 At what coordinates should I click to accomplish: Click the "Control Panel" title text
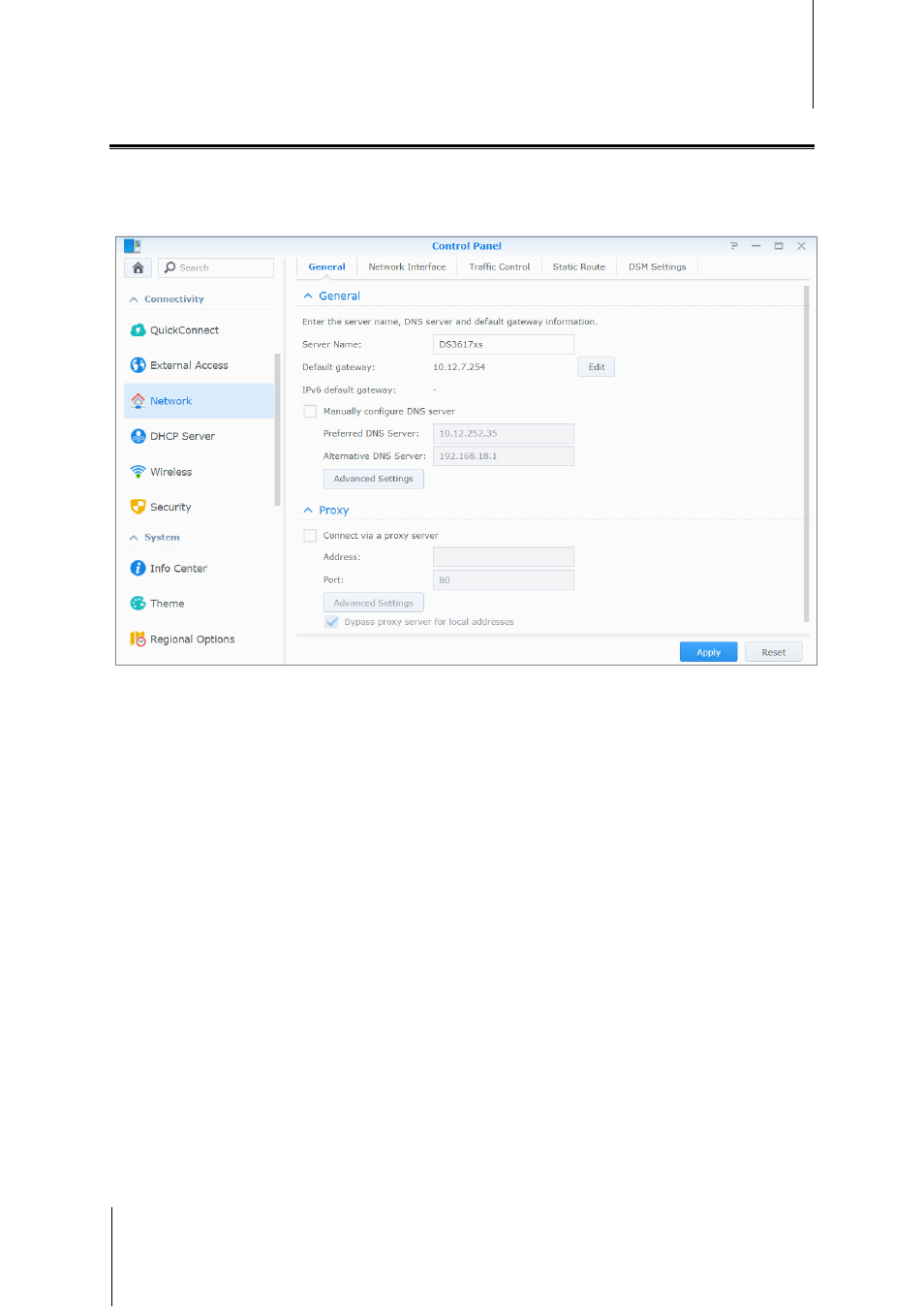[x=467, y=246]
